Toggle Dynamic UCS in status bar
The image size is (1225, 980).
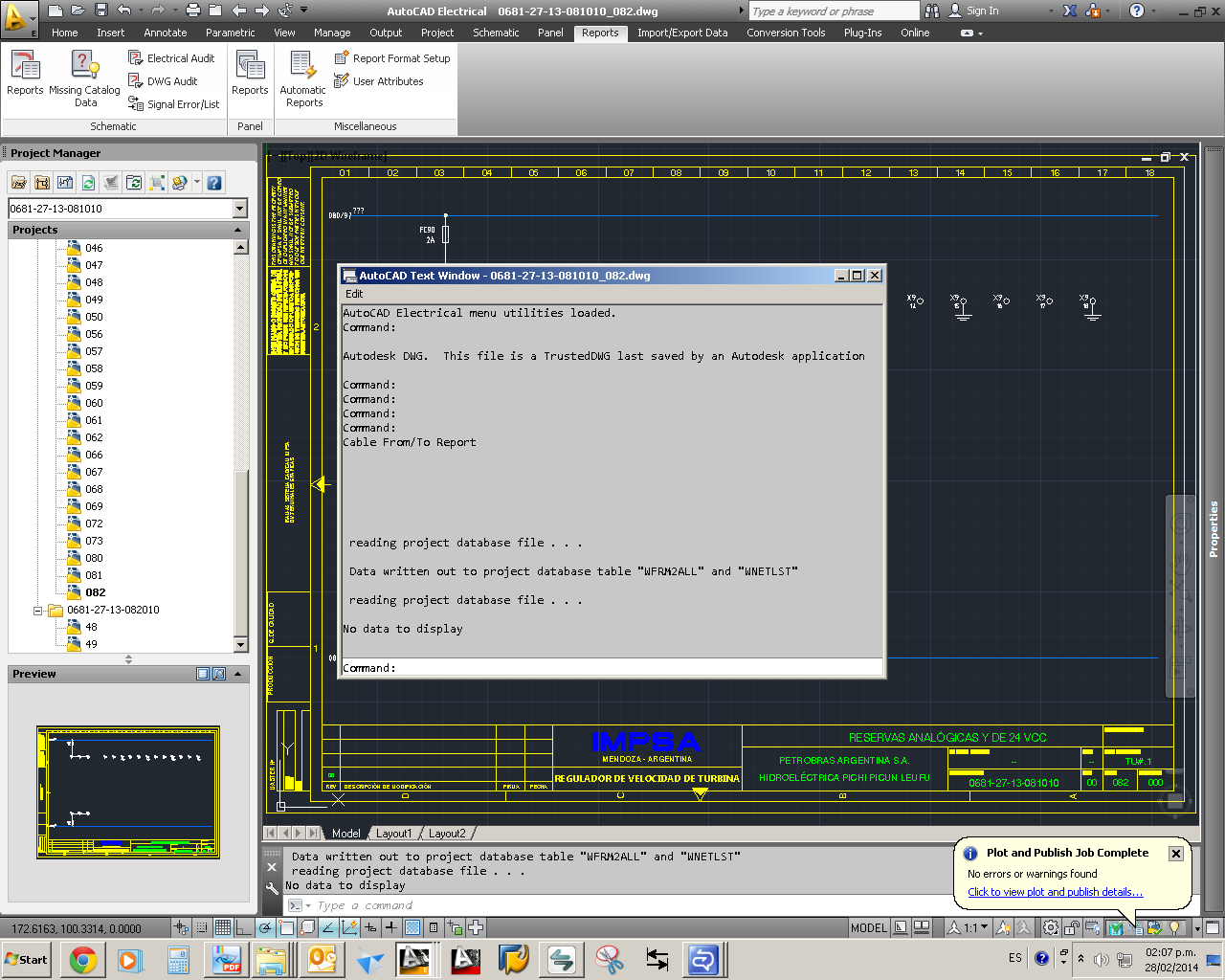pyautogui.click(x=349, y=927)
